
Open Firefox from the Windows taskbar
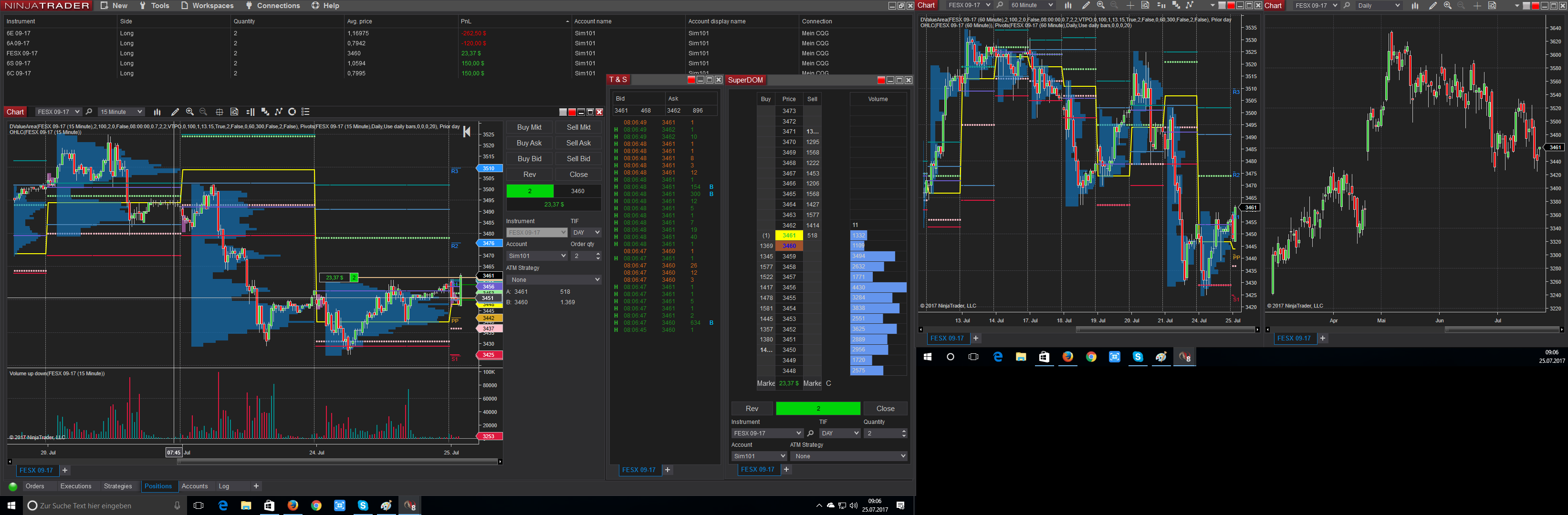(293, 505)
